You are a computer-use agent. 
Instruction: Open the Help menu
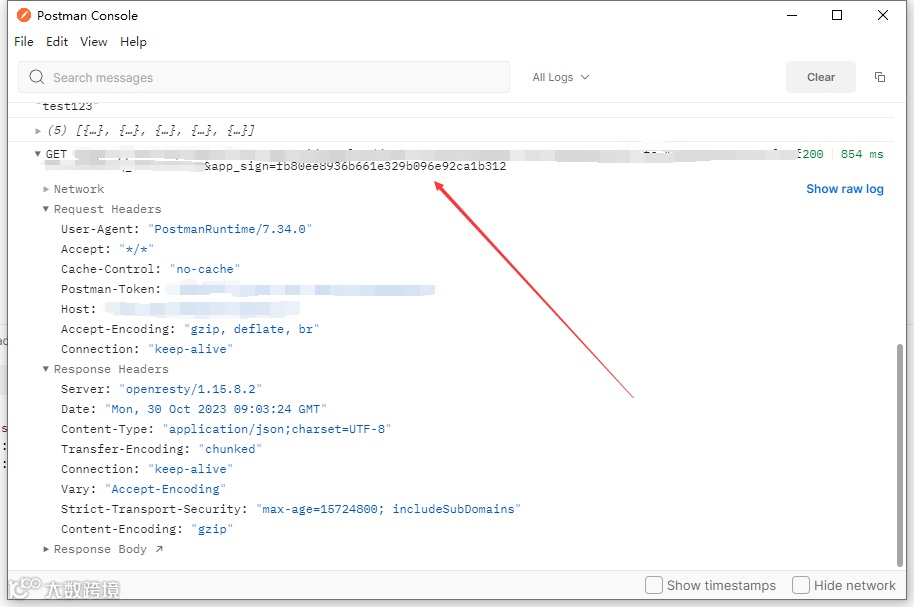pos(133,42)
